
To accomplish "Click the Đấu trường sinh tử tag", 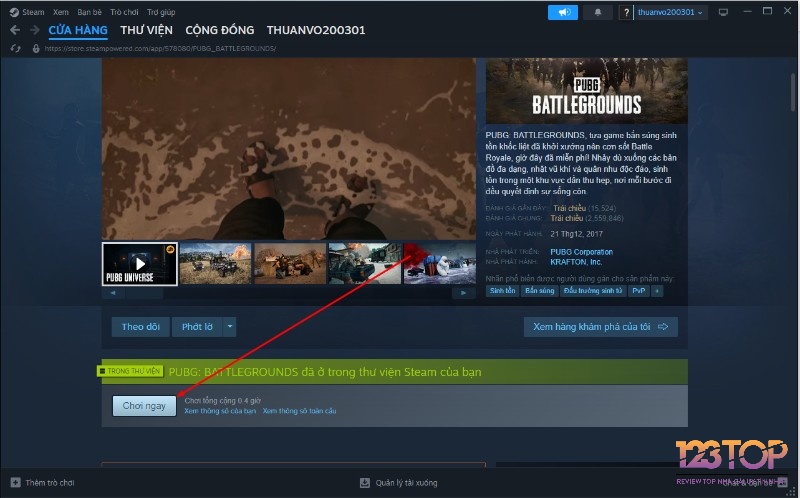I will tap(593, 291).
